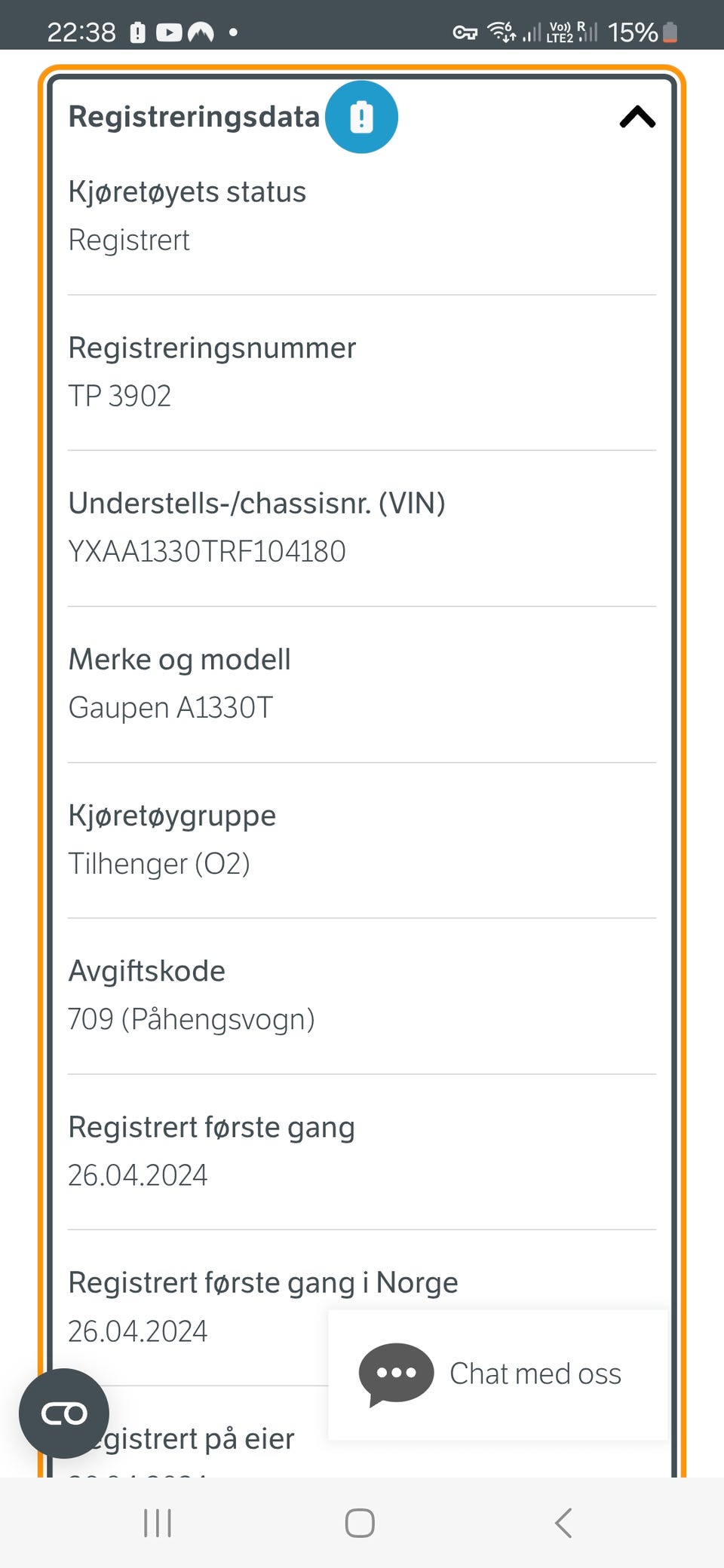This screenshot has height=1568, width=724.
Task: Collapse the Registreringsdata section chevron
Action: pyautogui.click(x=637, y=117)
